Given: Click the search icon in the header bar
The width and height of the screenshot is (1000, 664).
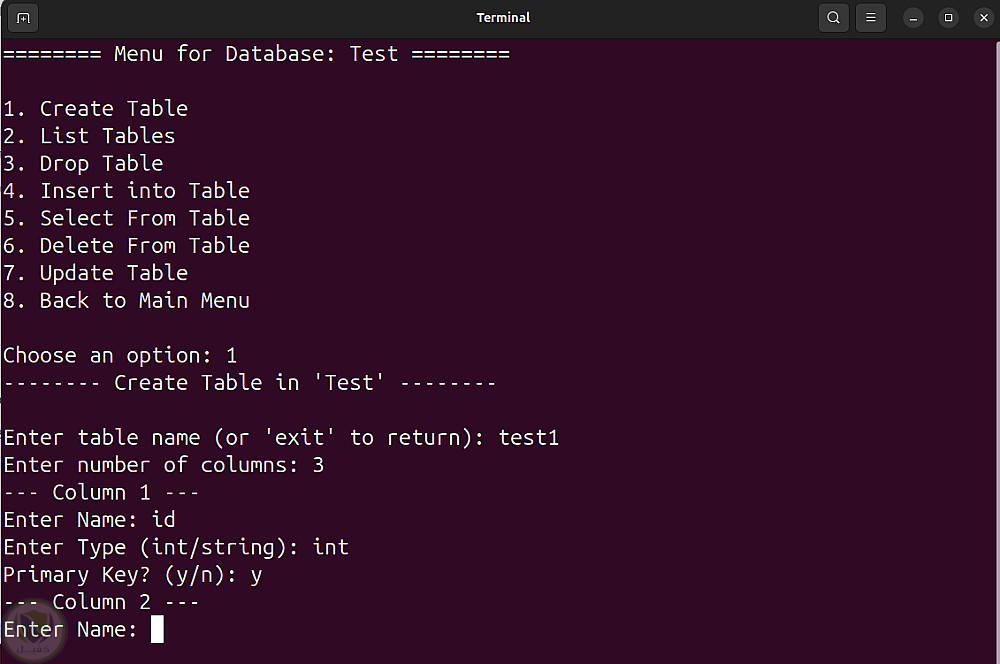Looking at the screenshot, I should [834, 18].
